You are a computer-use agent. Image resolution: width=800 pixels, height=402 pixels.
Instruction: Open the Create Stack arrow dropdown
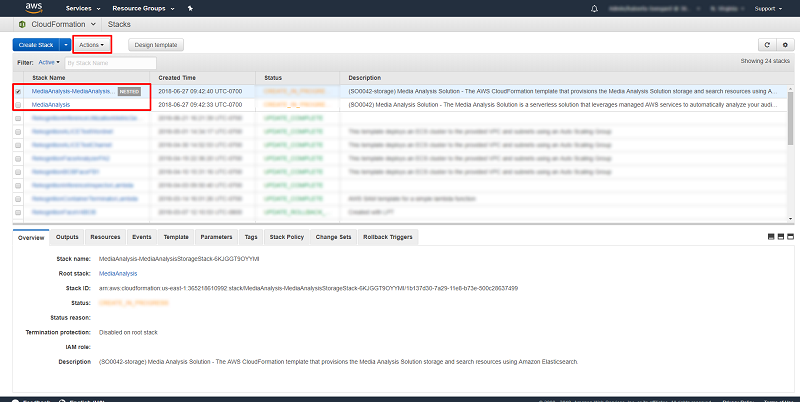coord(65,45)
